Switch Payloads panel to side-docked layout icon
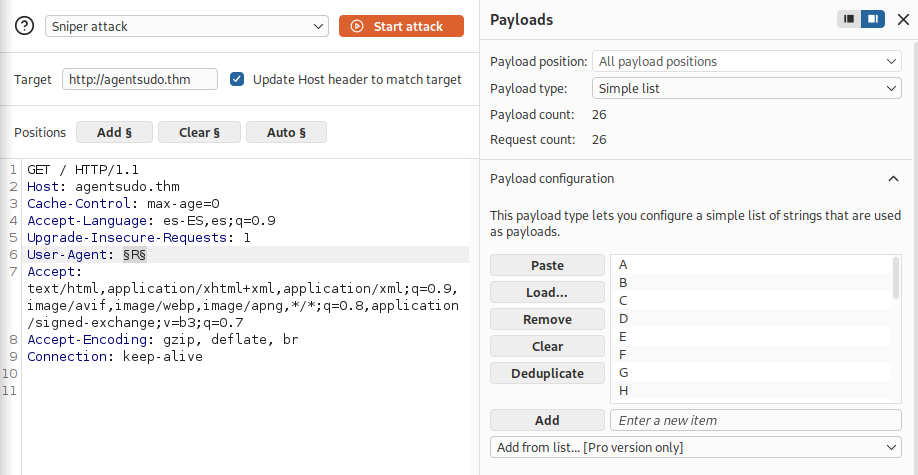Screen dimensions: 918x475 coord(873,19)
